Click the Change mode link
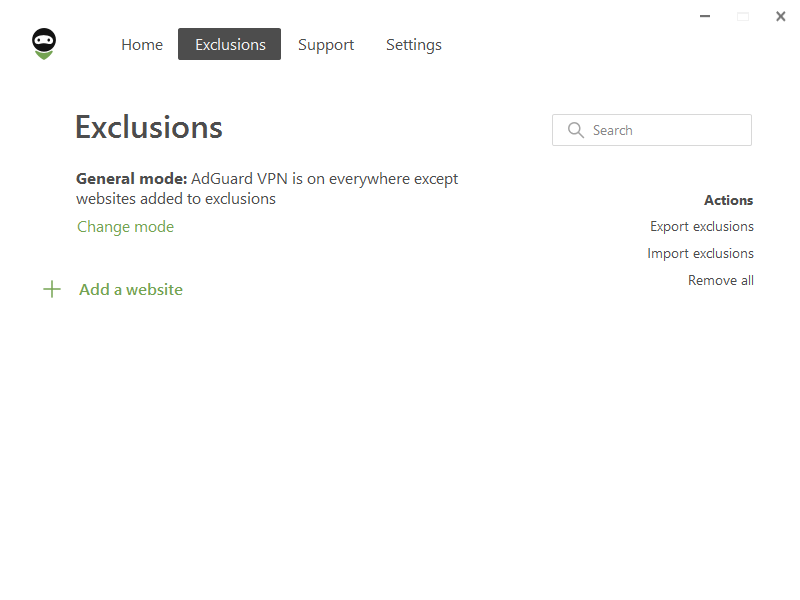800x600 pixels. tap(126, 227)
